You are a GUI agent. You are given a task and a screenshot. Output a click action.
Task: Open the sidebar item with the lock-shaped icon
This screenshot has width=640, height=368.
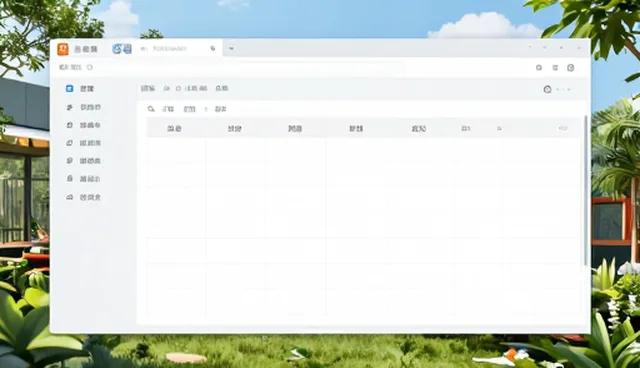point(83,179)
